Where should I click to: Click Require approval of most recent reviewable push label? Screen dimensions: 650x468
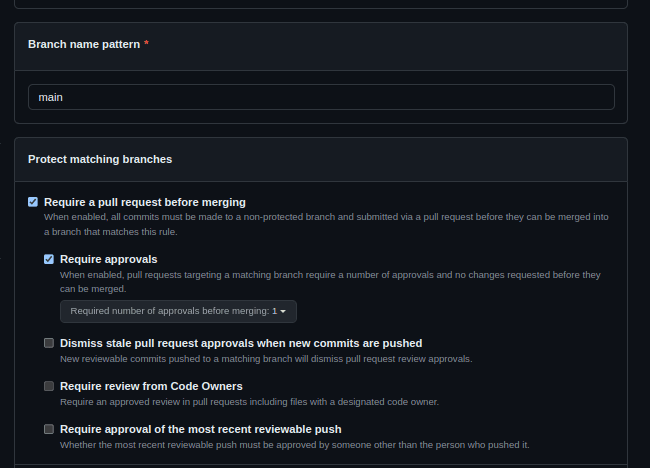(201, 429)
